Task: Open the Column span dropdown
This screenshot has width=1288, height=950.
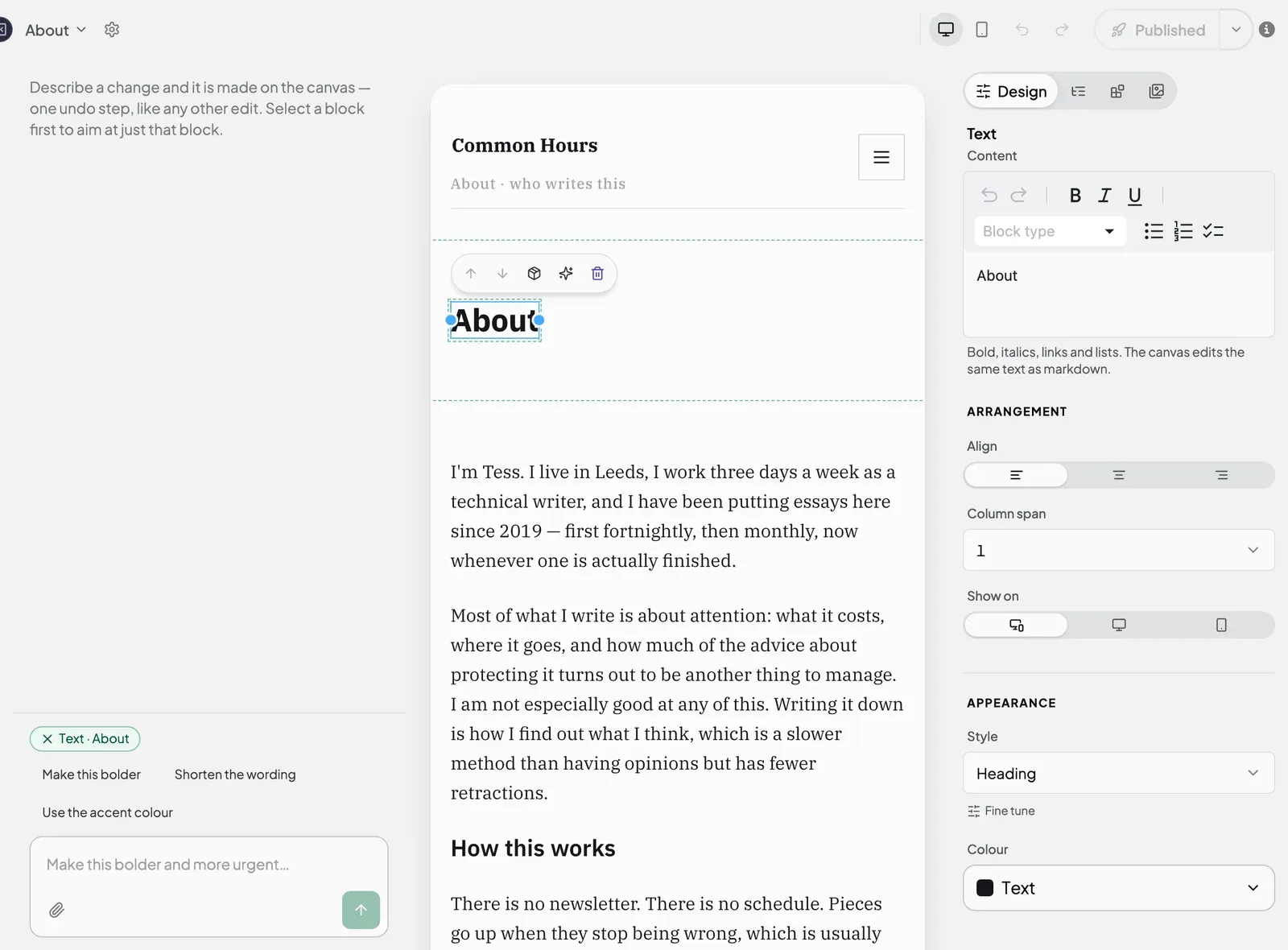Action: click(1119, 550)
